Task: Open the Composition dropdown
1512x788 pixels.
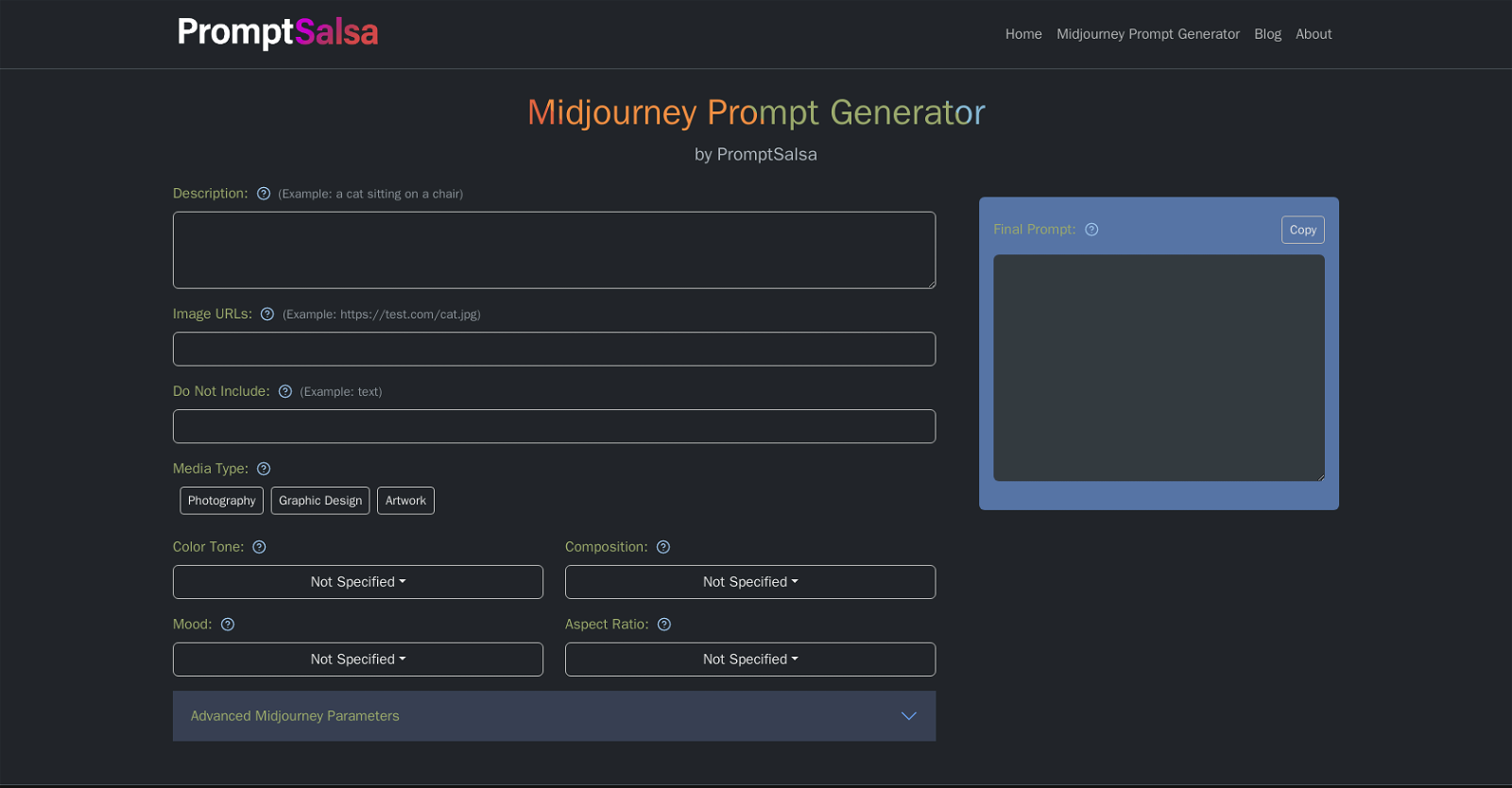Action: pos(750,582)
